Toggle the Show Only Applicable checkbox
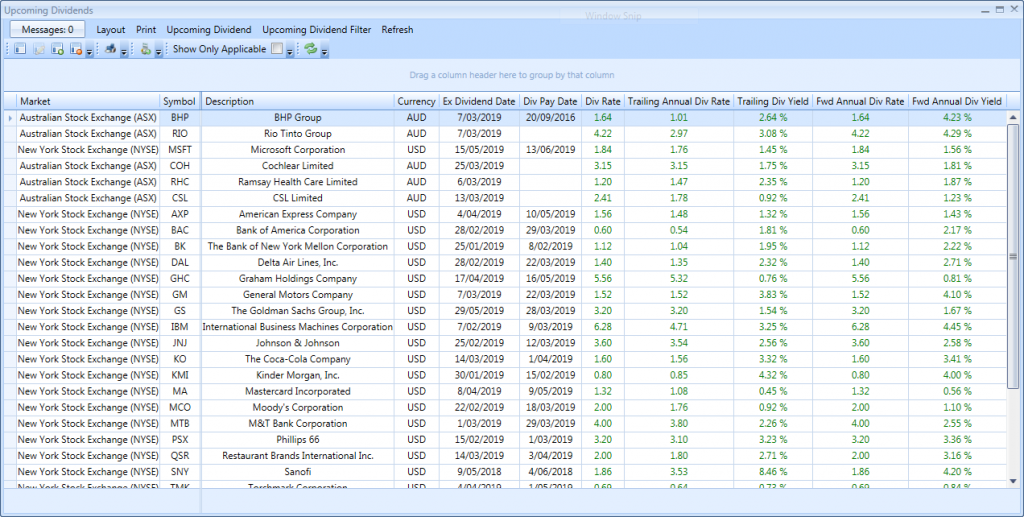This screenshot has height=517, width=1024. [x=277, y=49]
